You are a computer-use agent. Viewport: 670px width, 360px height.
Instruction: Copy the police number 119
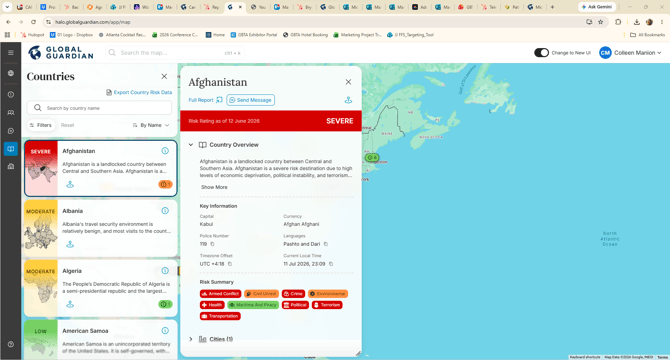click(x=212, y=244)
